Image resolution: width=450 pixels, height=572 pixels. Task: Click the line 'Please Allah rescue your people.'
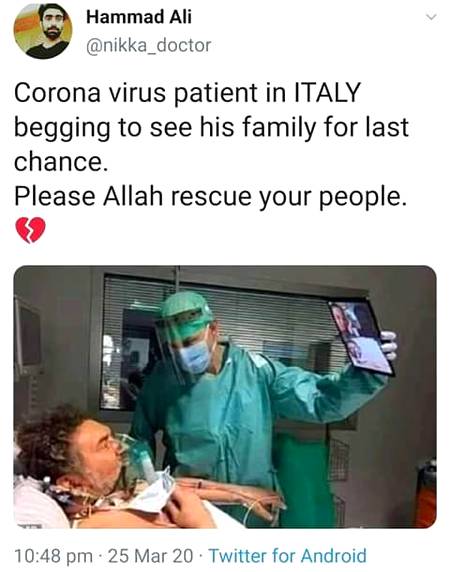coord(210,197)
